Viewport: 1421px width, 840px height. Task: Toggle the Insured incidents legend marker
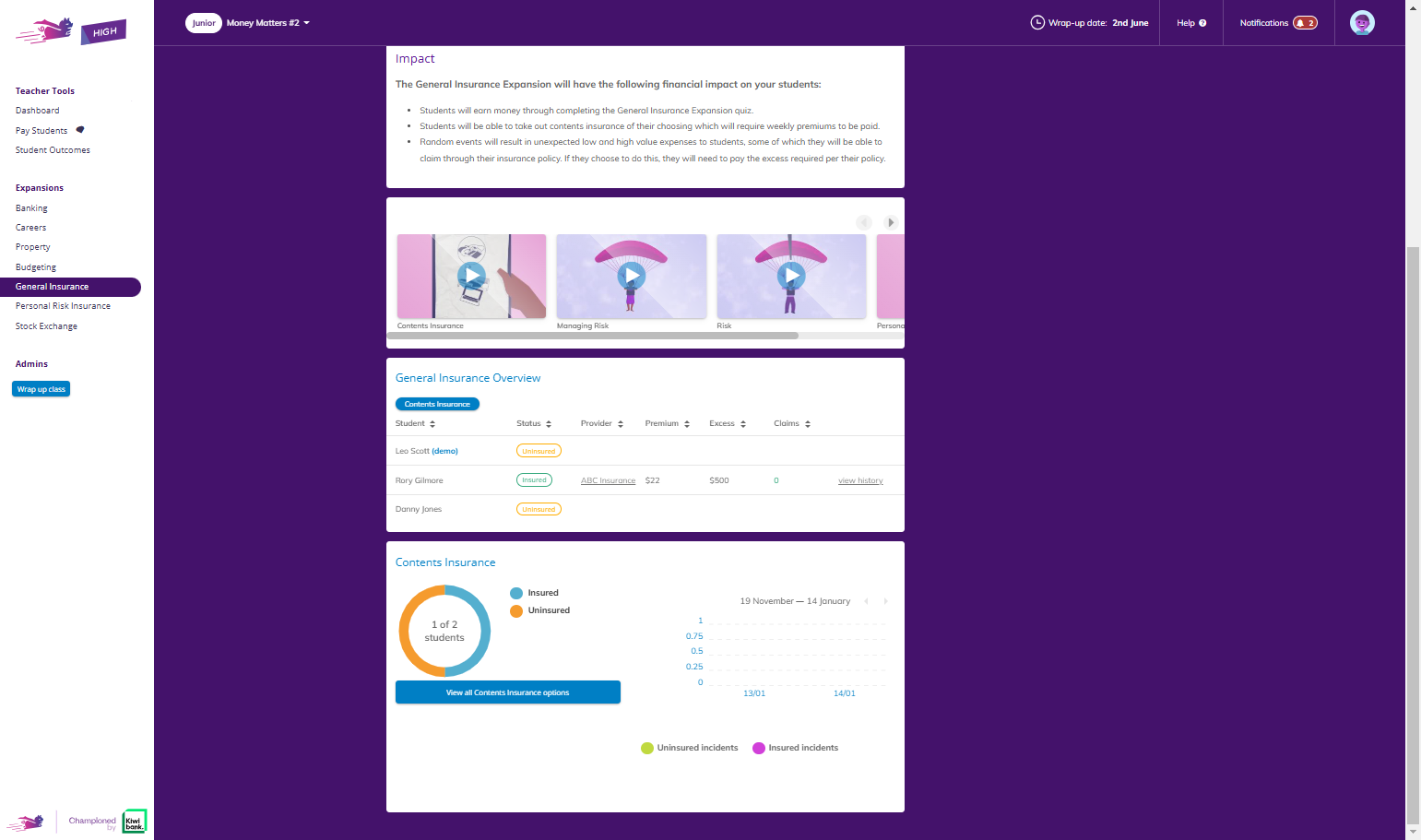point(759,748)
